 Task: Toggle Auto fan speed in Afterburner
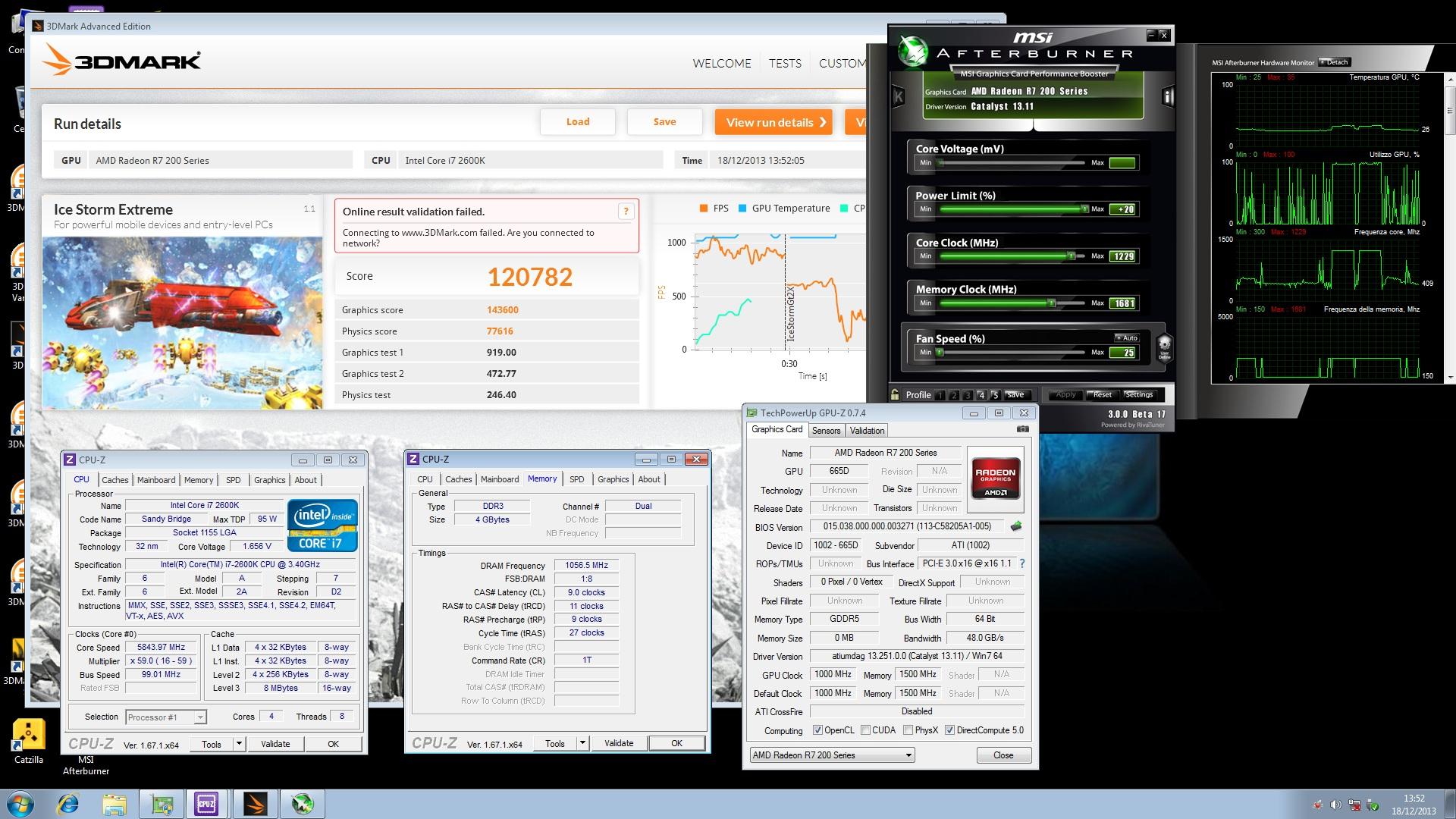(1127, 337)
